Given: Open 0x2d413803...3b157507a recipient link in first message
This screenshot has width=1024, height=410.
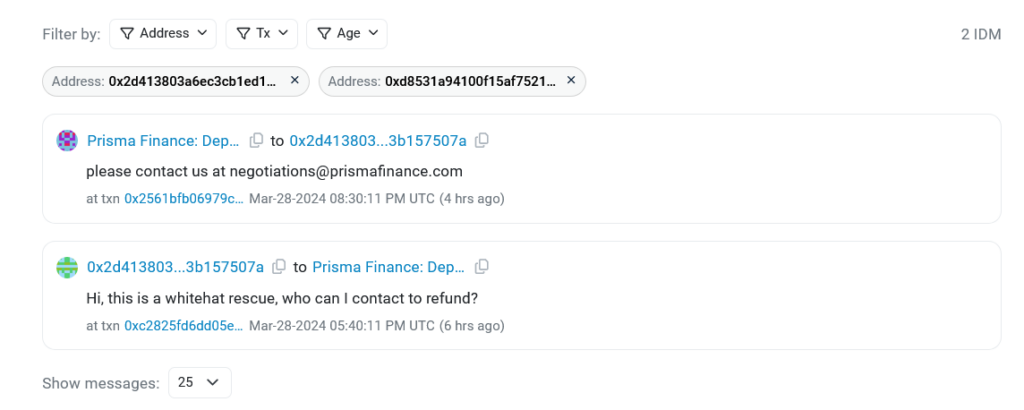Looking at the screenshot, I should [378, 140].
